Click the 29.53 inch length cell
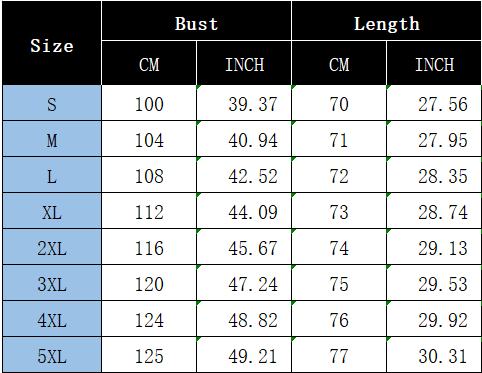Viewport: 482px width, 373px height. [x=434, y=283]
